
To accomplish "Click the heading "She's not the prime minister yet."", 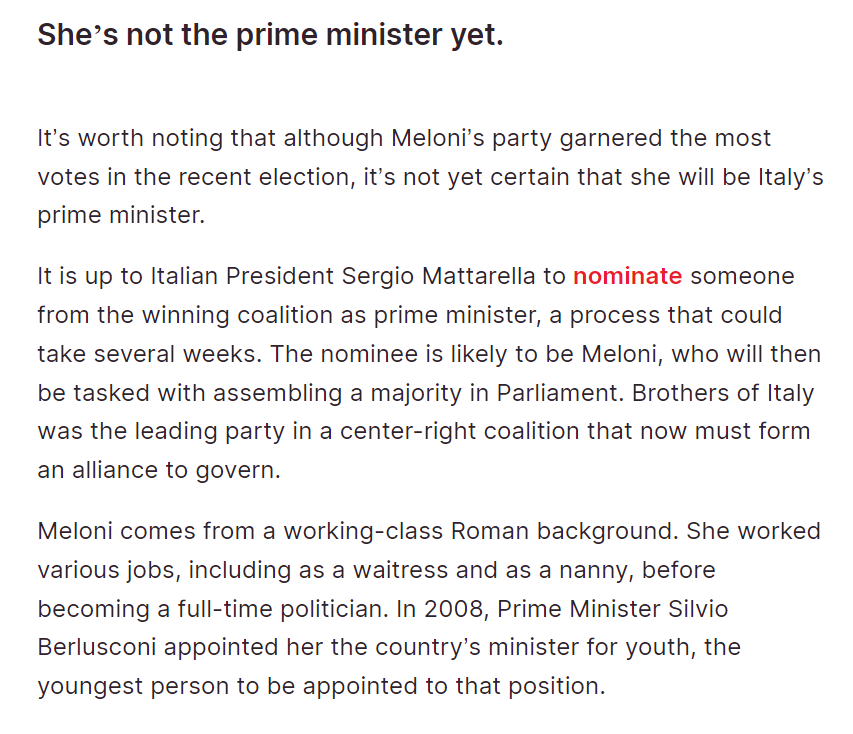I will [x=270, y=35].
